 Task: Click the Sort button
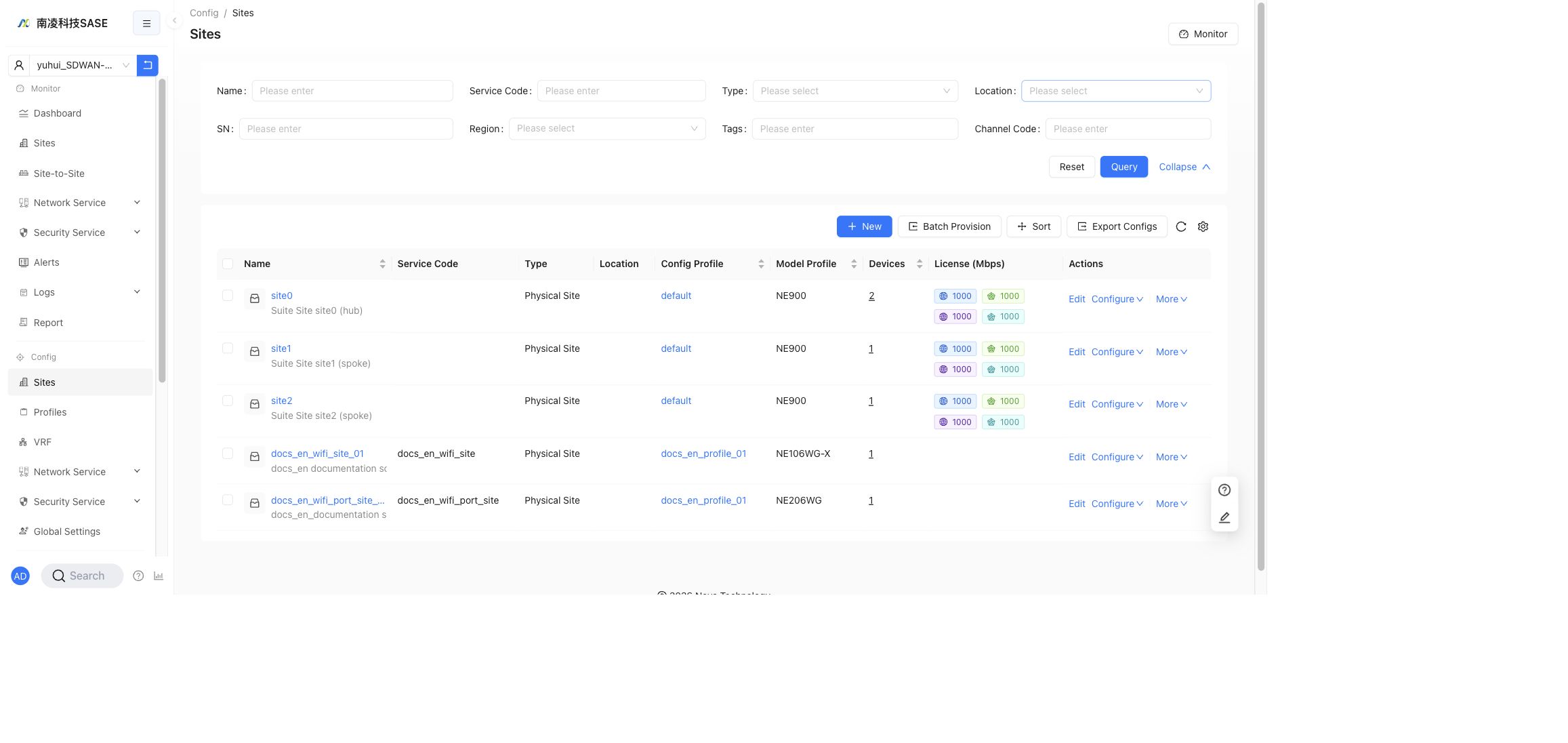click(1033, 226)
